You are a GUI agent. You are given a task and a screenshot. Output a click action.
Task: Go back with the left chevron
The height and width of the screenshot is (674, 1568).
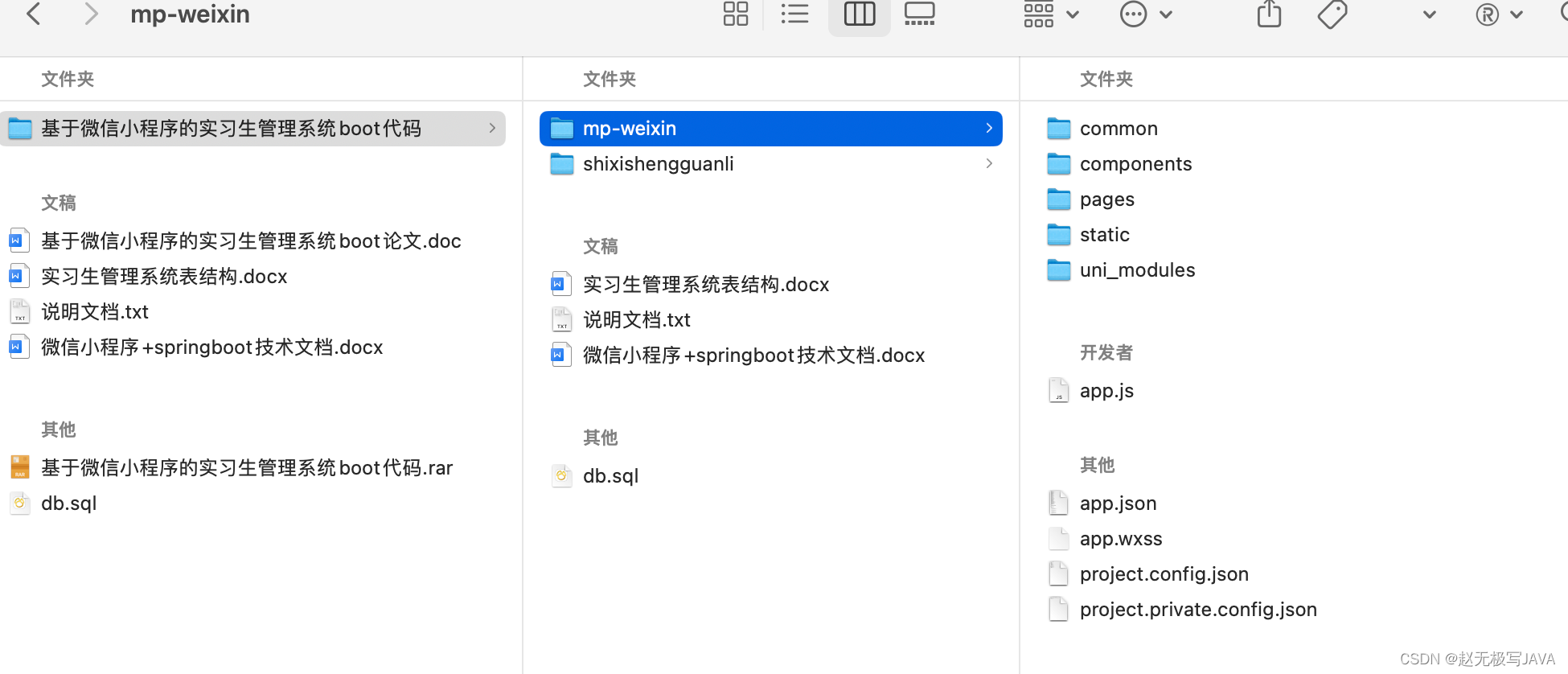[34, 14]
